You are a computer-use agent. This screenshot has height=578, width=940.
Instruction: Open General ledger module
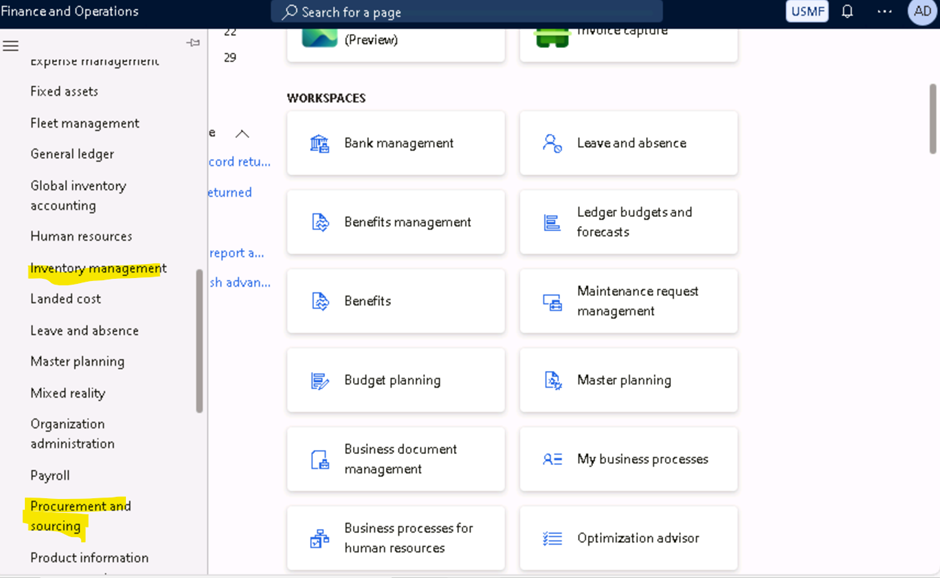72,154
